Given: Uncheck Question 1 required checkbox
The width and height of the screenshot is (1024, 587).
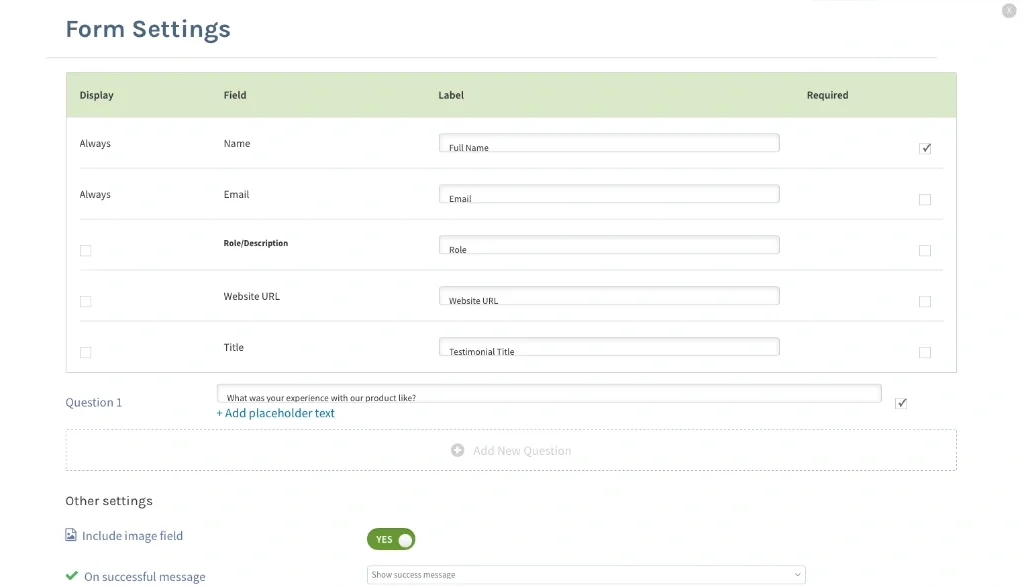Looking at the screenshot, I should pos(901,403).
